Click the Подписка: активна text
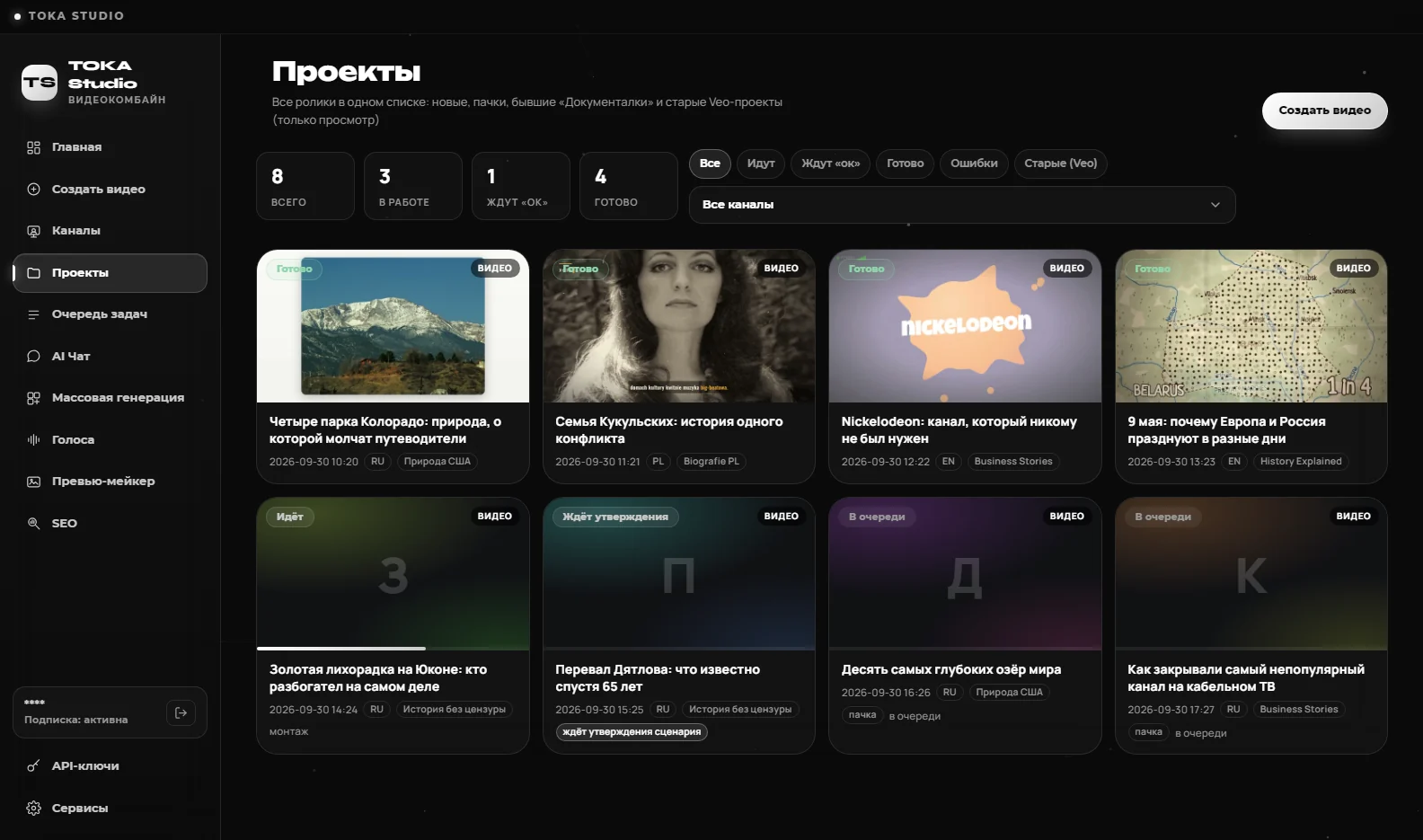This screenshot has height=840, width=1423. point(75,720)
